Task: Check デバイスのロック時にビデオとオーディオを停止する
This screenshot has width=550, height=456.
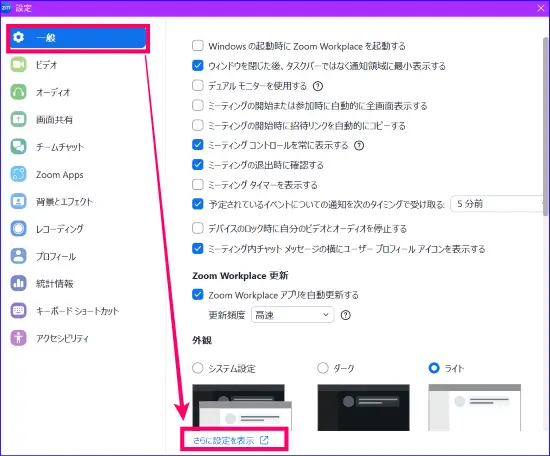Action: pyautogui.click(x=198, y=228)
